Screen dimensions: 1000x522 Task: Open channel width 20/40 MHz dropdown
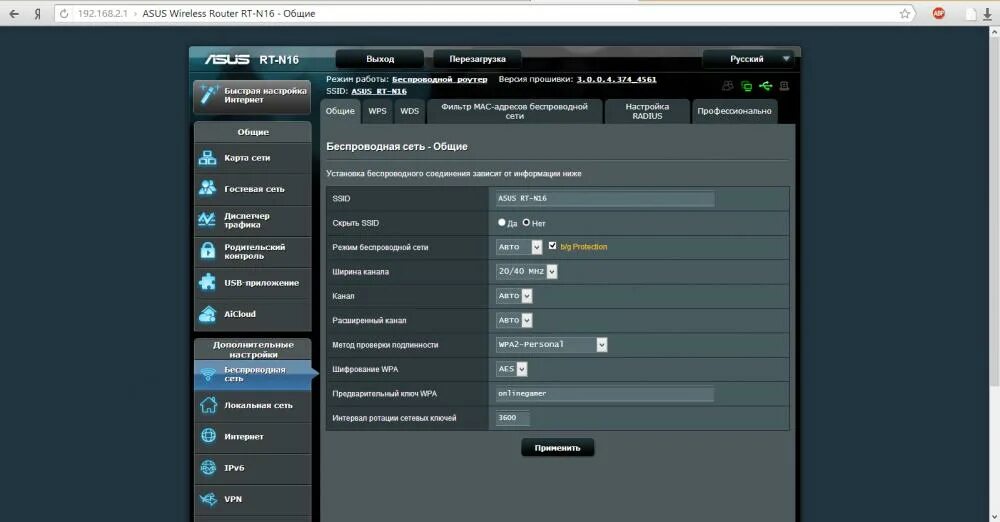(x=527, y=271)
